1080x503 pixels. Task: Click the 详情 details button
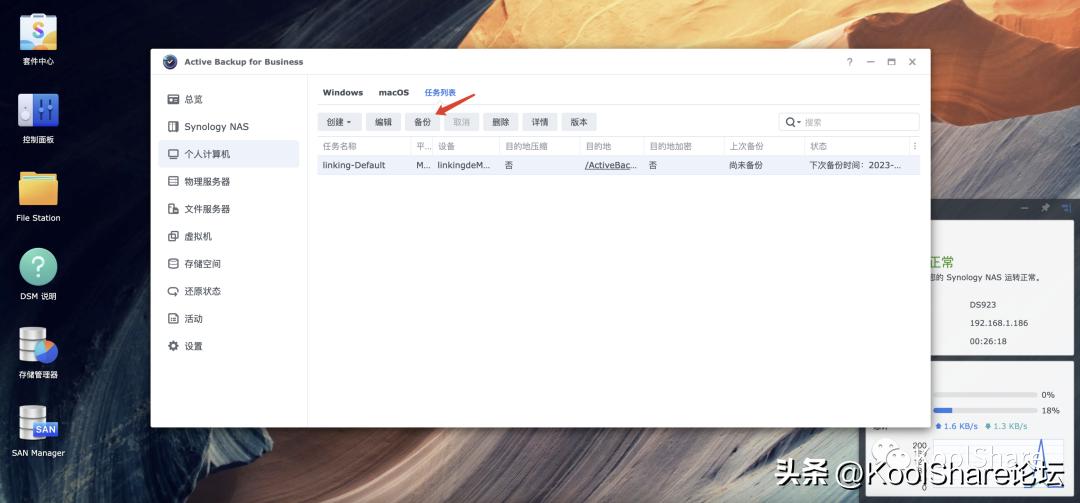click(540, 122)
